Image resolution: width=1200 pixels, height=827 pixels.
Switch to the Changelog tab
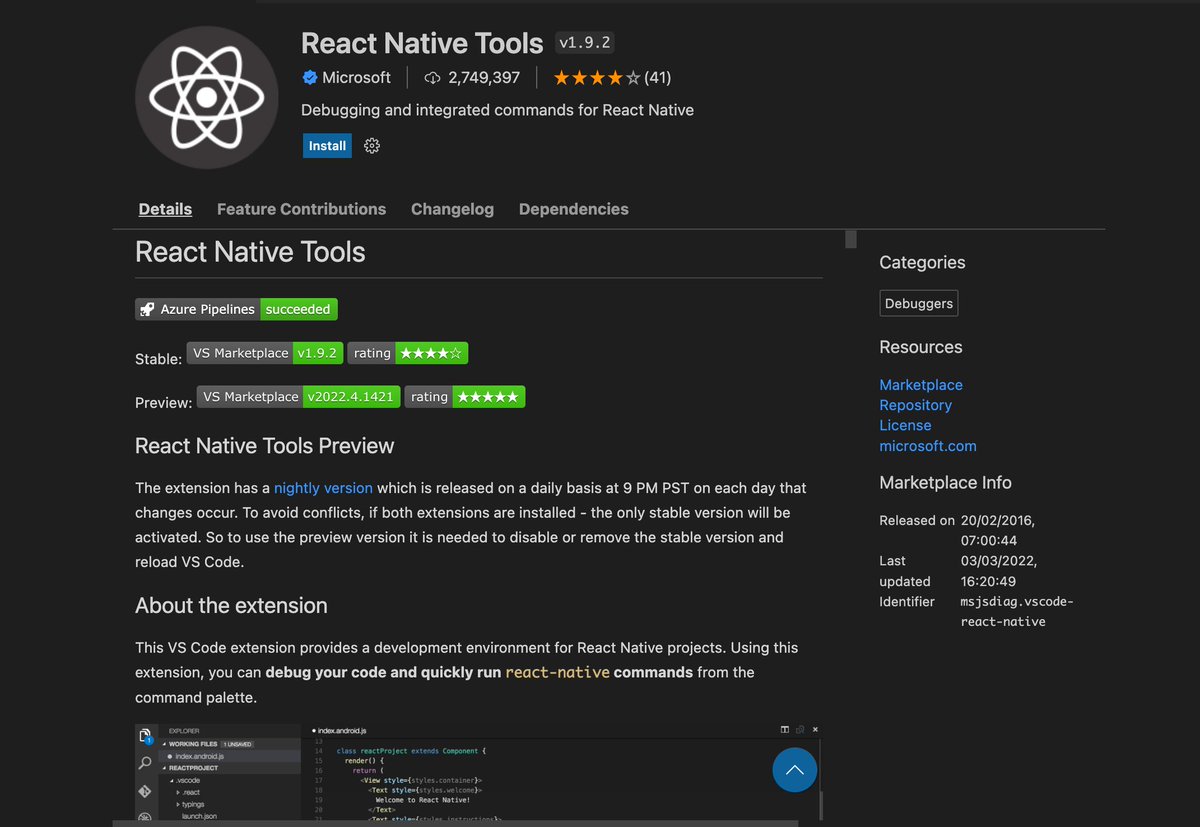452,209
